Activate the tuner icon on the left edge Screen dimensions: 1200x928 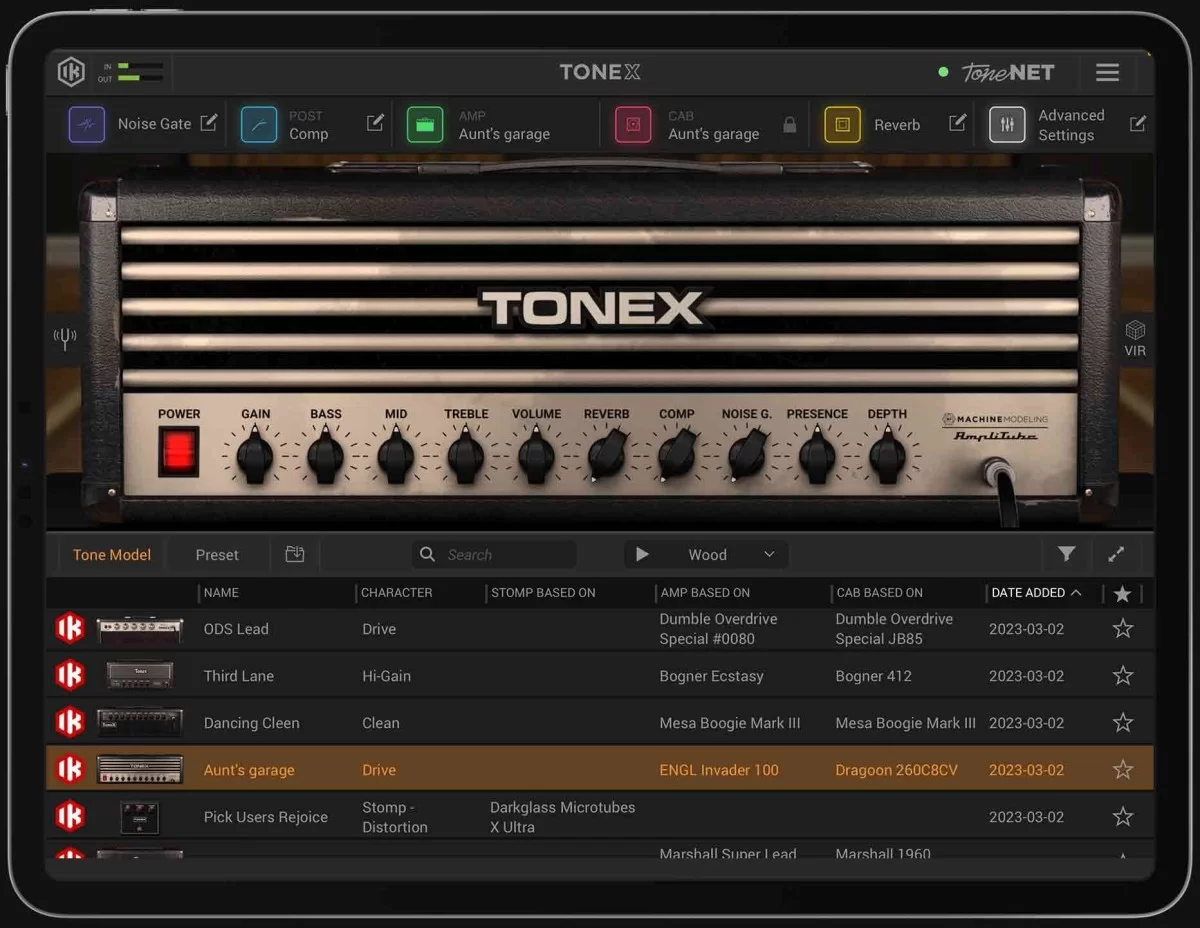pos(64,338)
